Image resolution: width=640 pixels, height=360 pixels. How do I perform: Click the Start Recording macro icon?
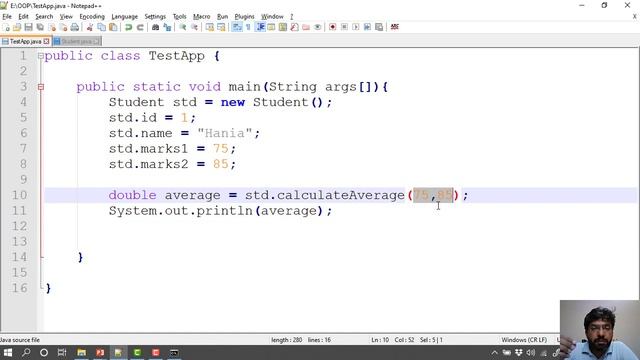coord(333,27)
